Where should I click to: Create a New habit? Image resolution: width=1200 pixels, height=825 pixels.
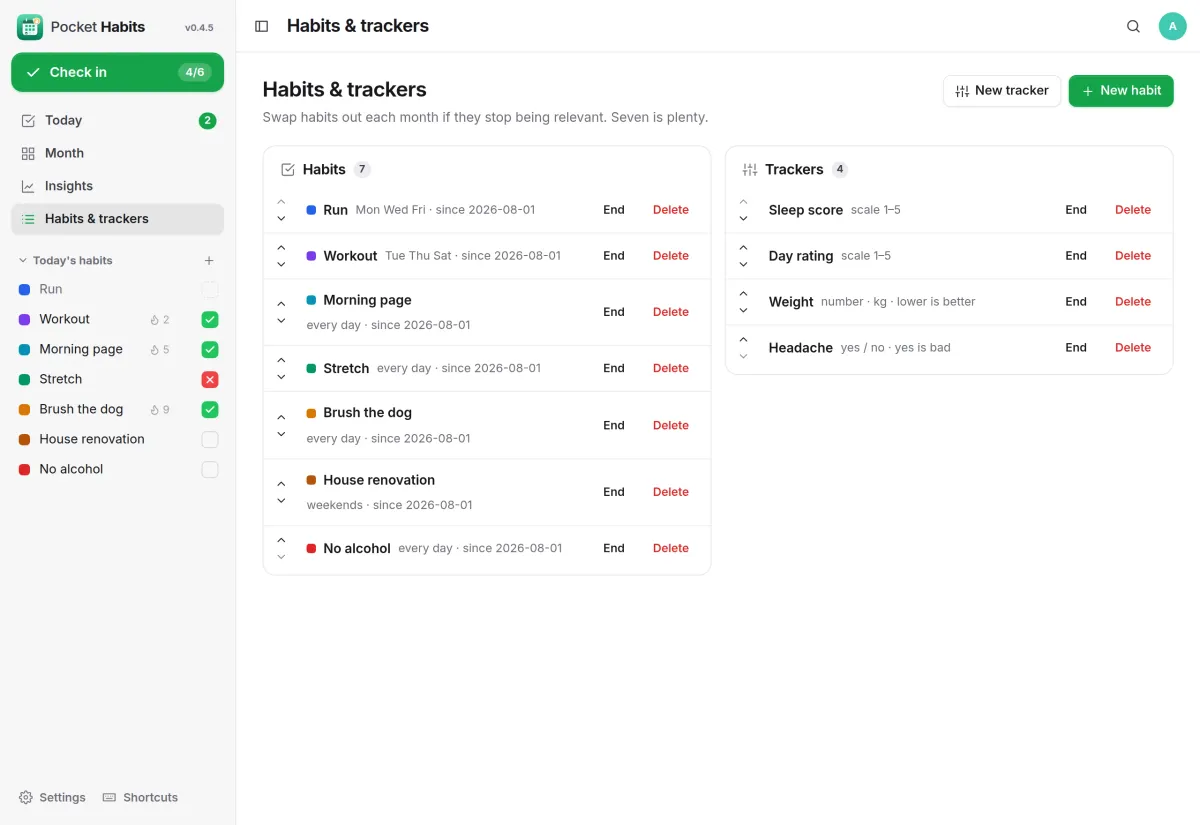pos(1121,91)
